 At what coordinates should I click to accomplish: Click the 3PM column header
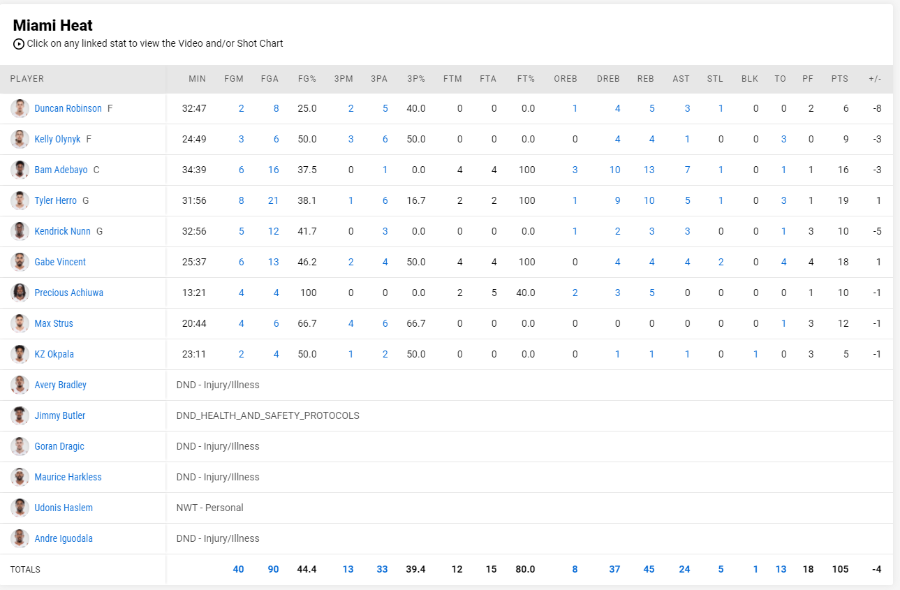[x=344, y=79]
